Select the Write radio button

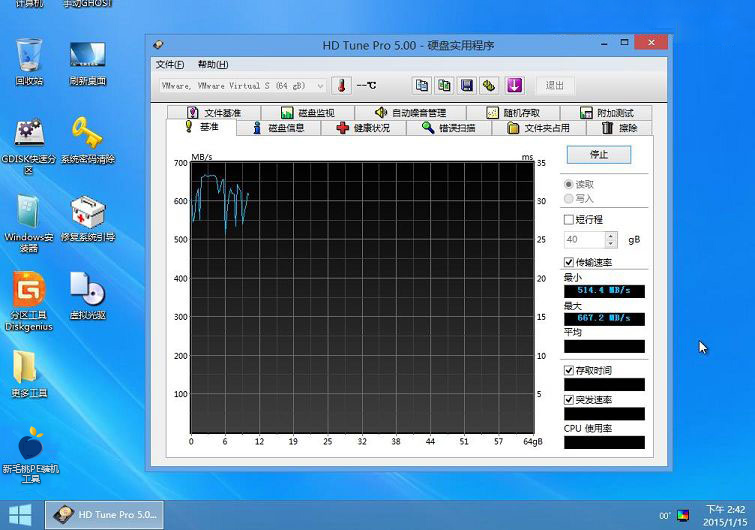pos(569,198)
